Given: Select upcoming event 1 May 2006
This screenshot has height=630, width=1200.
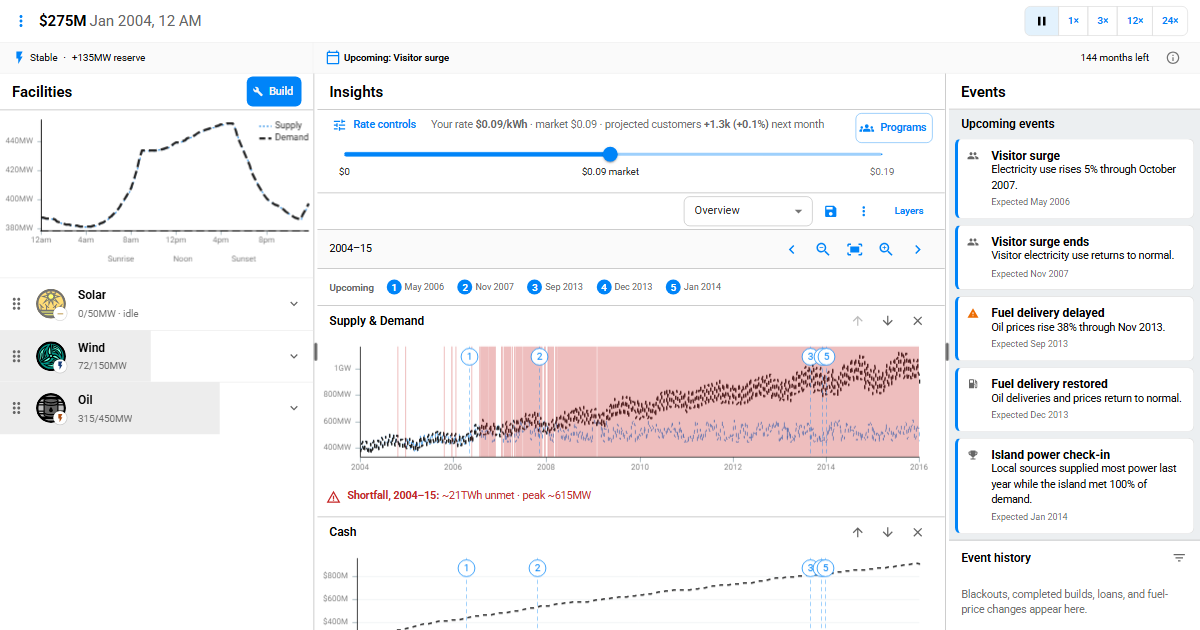Looking at the screenshot, I should point(416,287).
